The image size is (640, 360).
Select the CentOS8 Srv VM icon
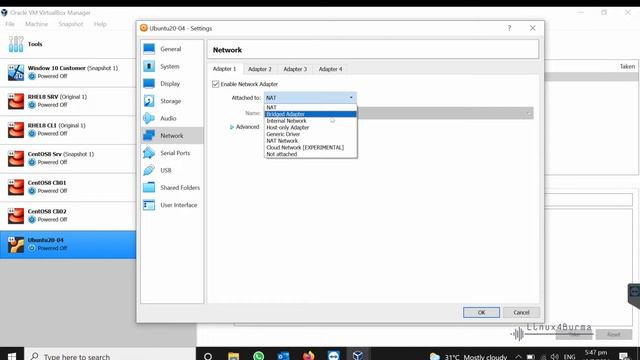(x=16, y=158)
